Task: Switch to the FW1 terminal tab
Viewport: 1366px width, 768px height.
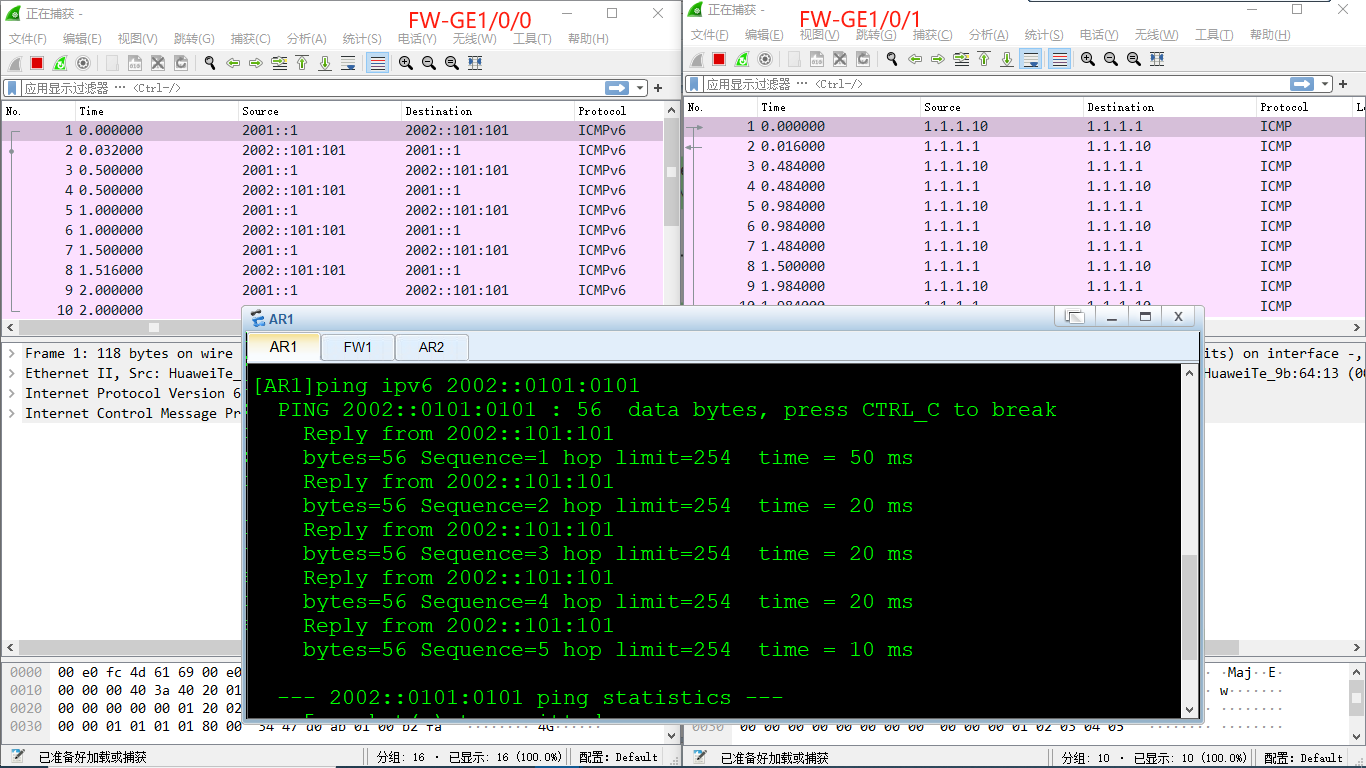Action: click(358, 347)
